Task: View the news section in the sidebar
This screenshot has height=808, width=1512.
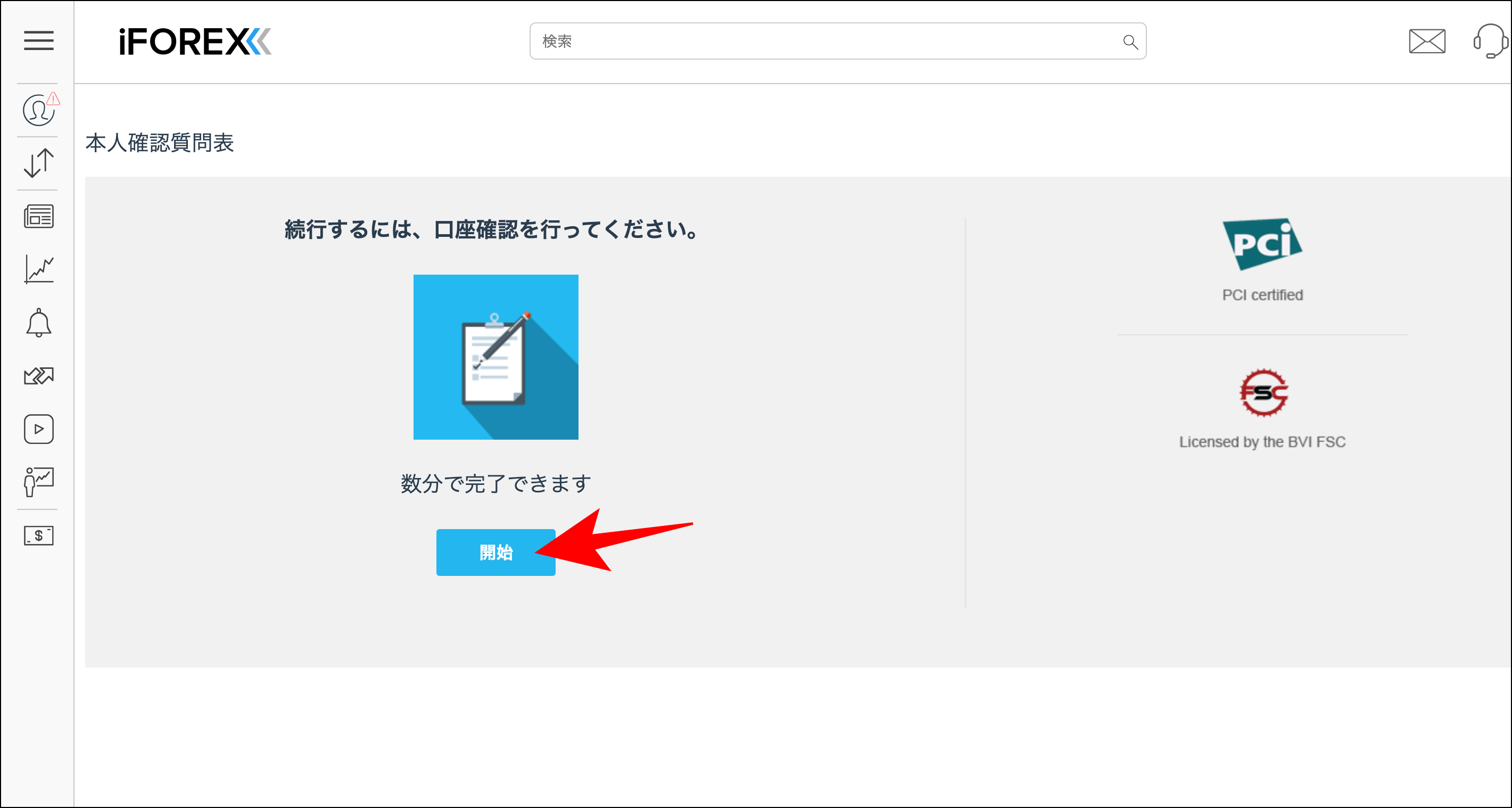Action: point(38,216)
